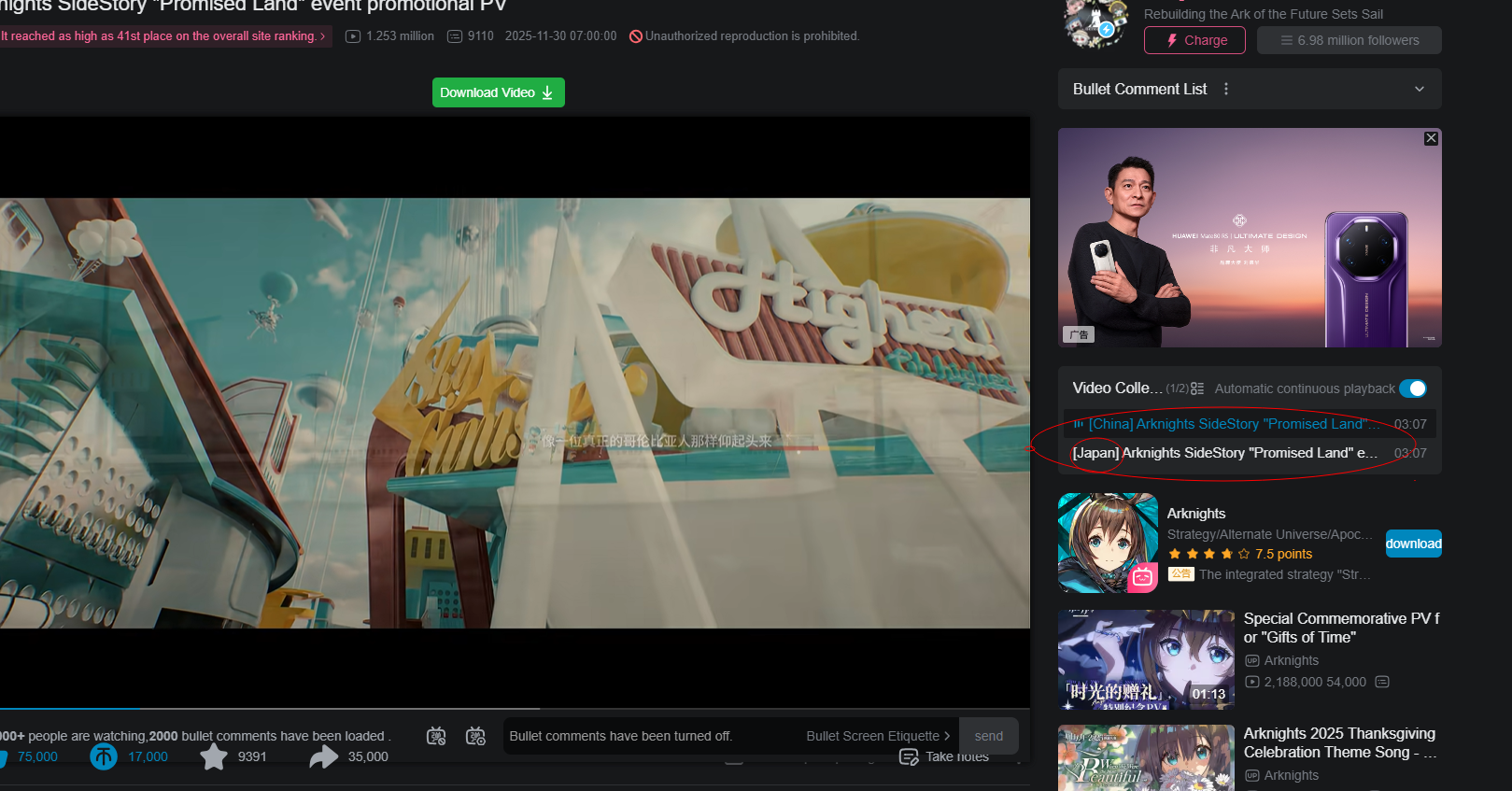
Task: Click the coin icon beside 17,000
Action: point(104,756)
